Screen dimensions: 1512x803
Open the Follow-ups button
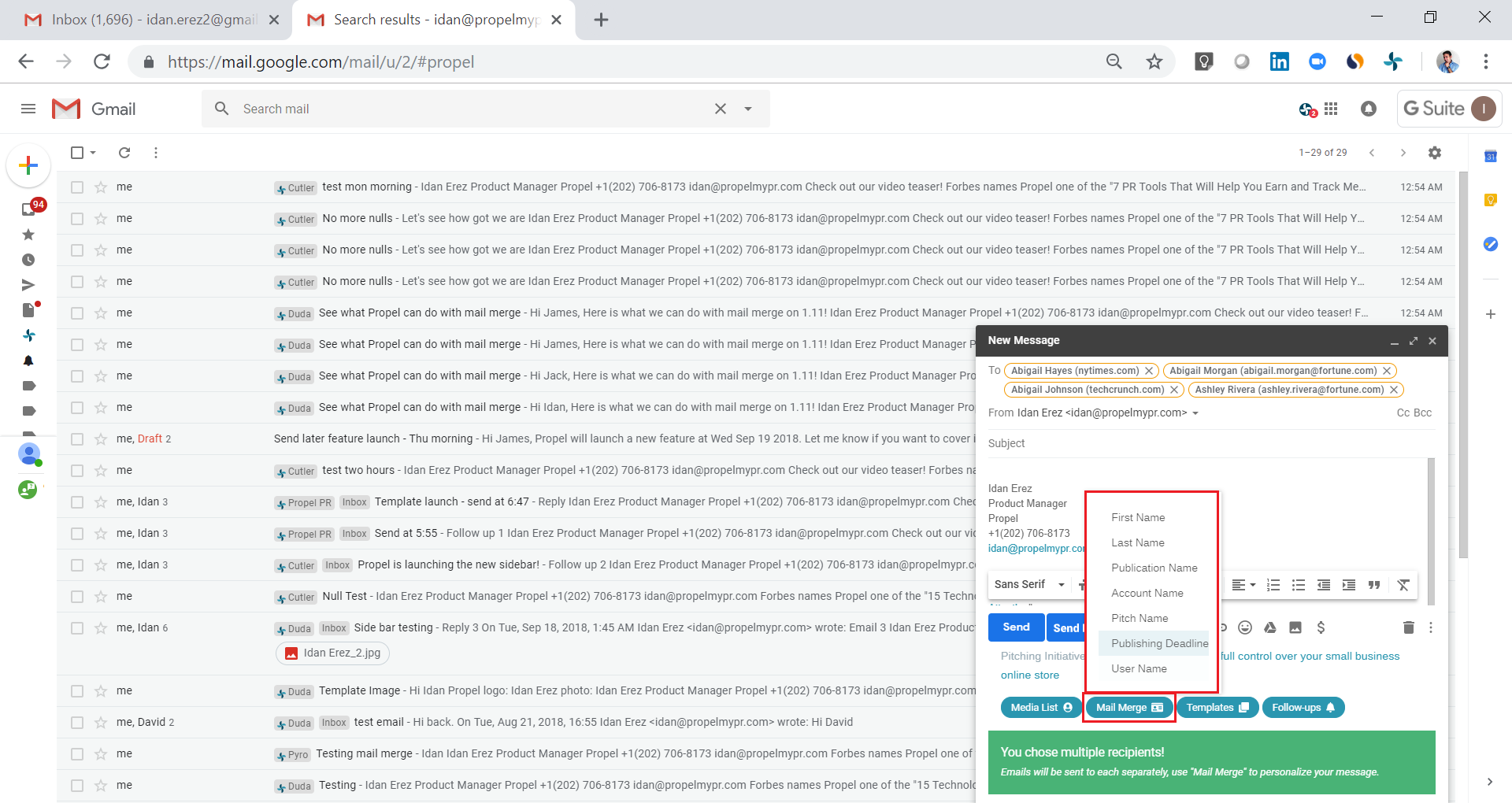click(x=1303, y=708)
